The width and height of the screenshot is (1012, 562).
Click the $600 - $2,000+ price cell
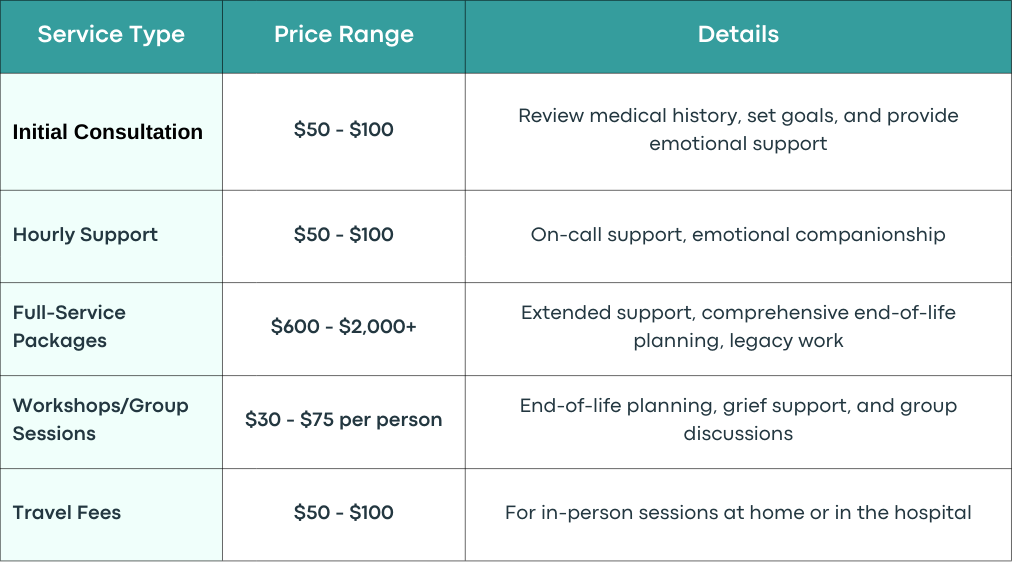pyautogui.click(x=344, y=326)
